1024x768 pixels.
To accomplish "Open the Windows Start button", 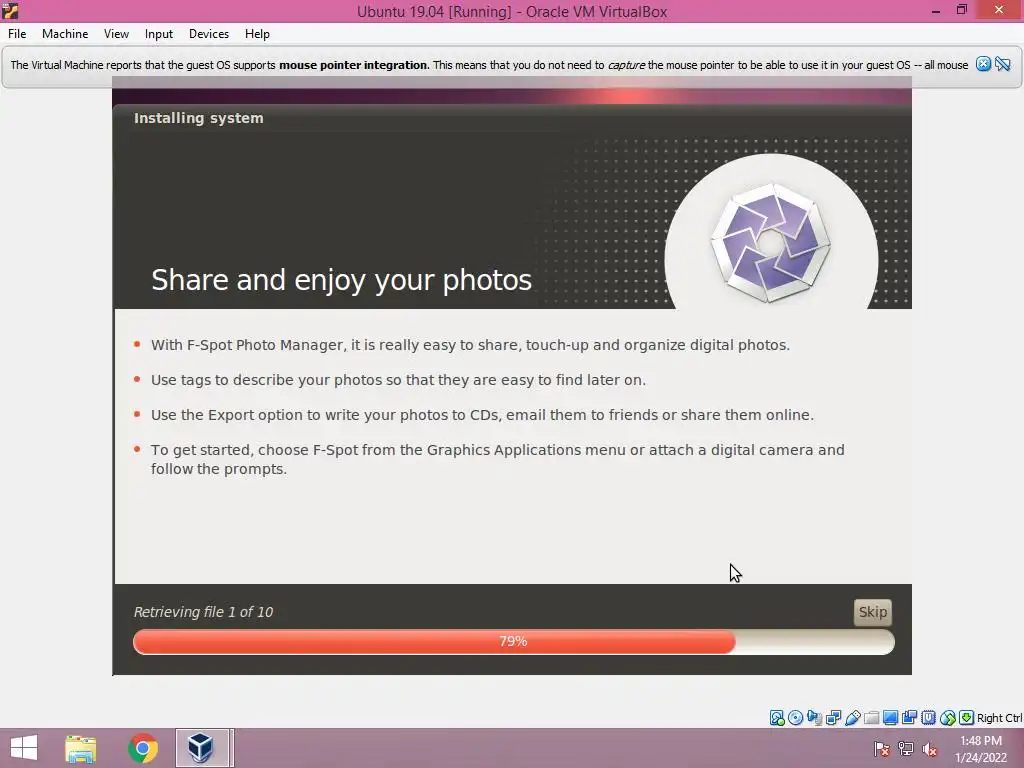I will (24, 748).
